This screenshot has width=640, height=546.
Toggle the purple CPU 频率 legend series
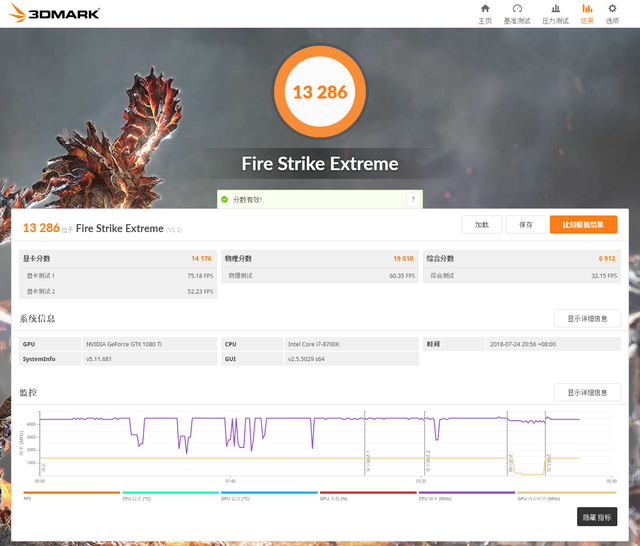467,495
